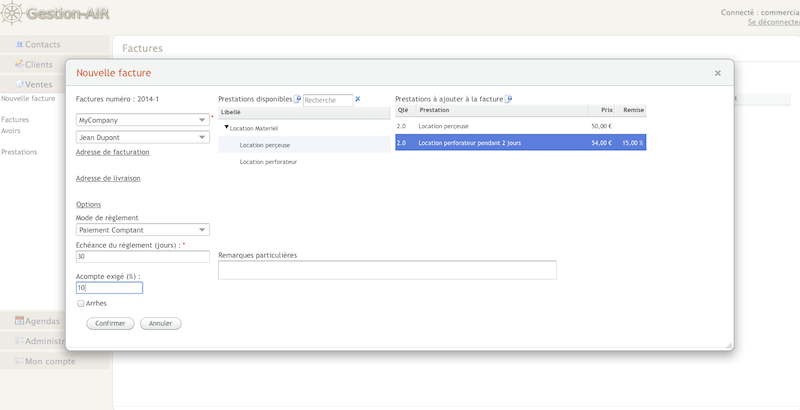800x410 pixels.
Task: Click the Remise column header
Action: [x=631, y=110]
